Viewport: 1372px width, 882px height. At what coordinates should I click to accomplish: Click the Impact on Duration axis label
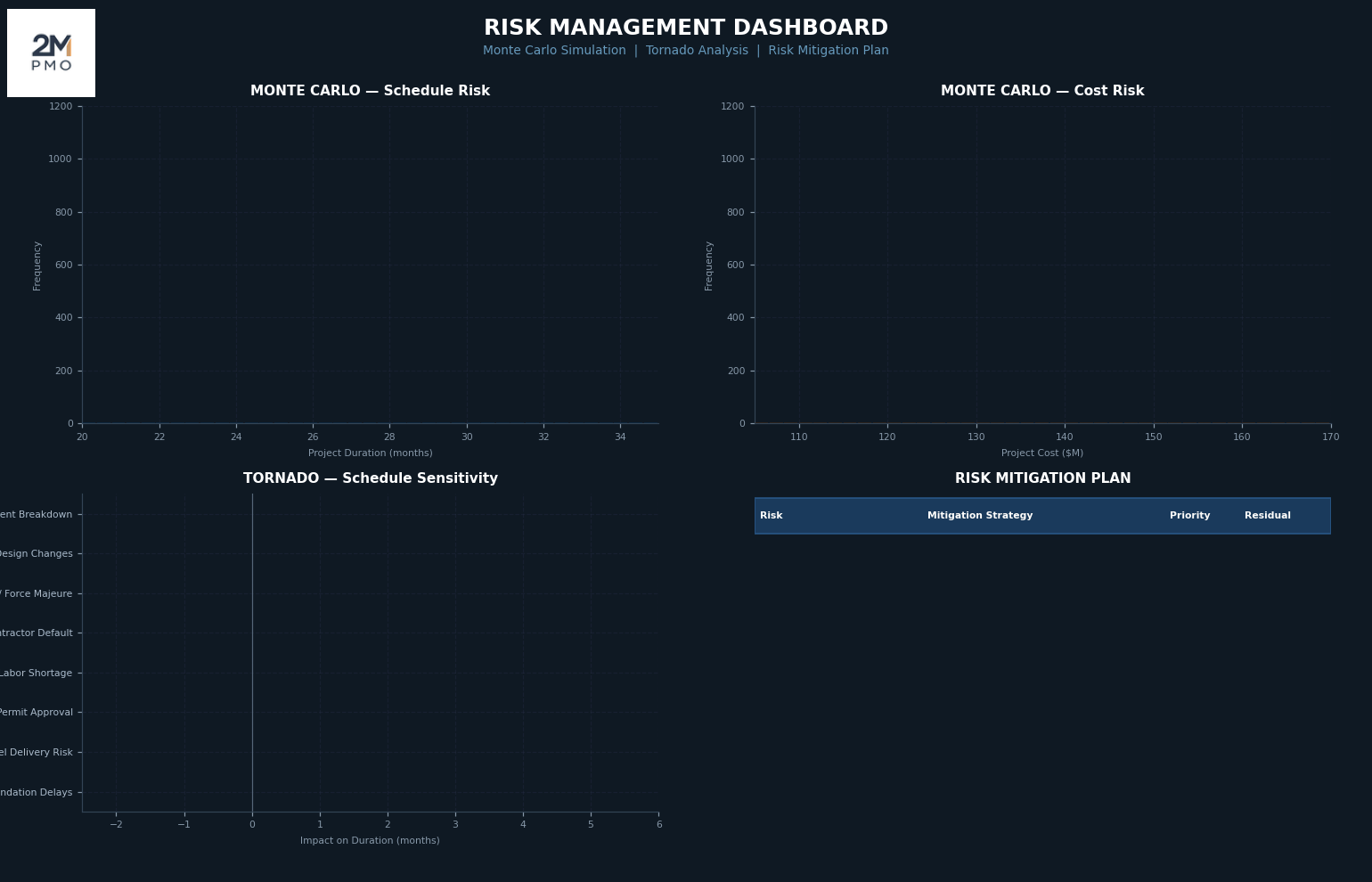pyautogui.click(x=370, y=841)
